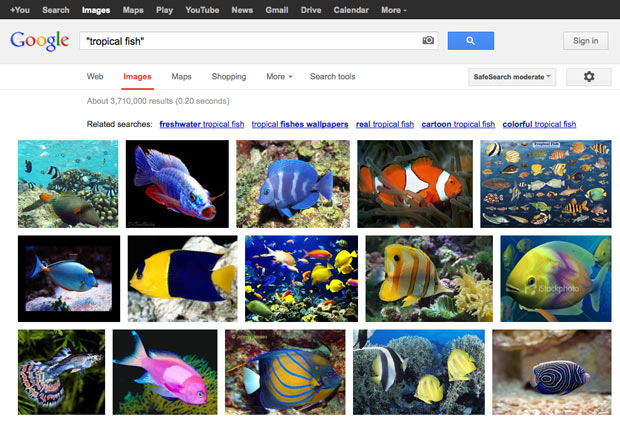Open Search tools options

333,77
